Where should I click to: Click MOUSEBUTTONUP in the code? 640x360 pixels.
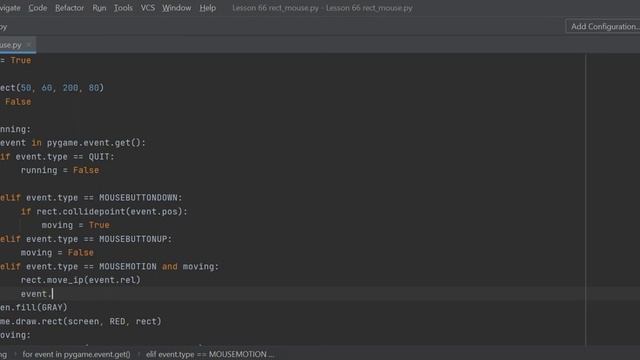pyautogui.click(x=133, y=239)
